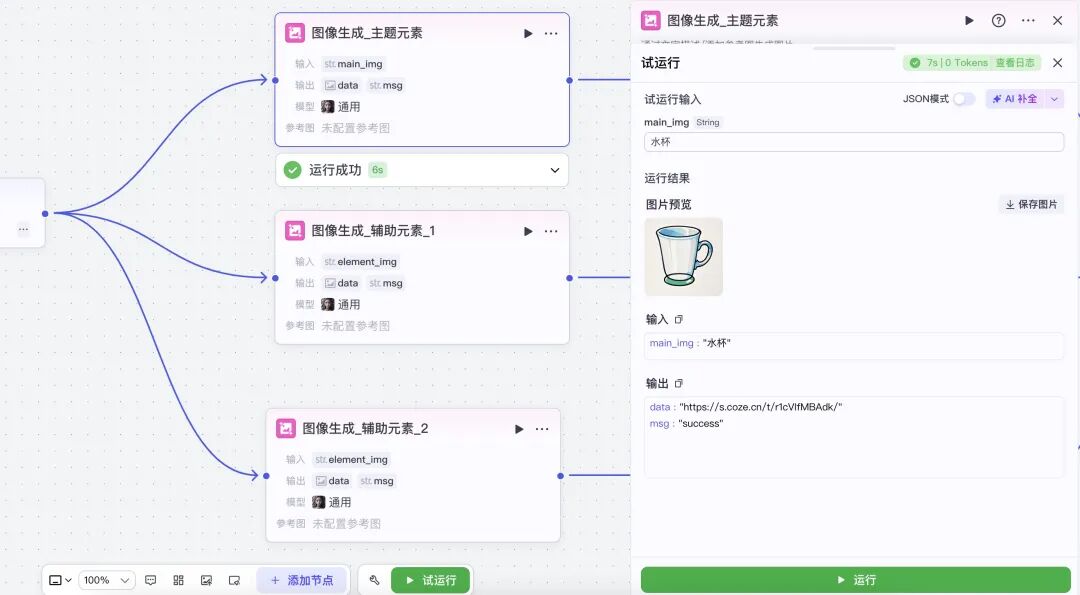The height and width of the screenshot is (595, 1080).
Task: Open more options on 图像生成_辅助元素_2 node
Action: (542, 429)
